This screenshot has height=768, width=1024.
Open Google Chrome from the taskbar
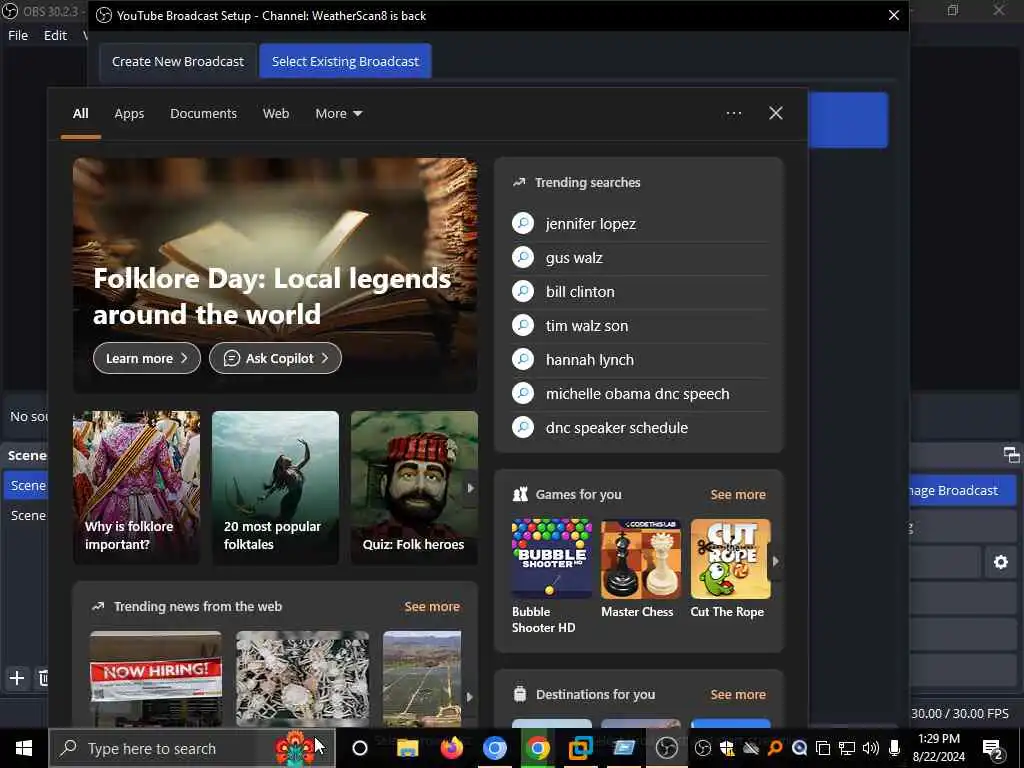tap(537, 748)
